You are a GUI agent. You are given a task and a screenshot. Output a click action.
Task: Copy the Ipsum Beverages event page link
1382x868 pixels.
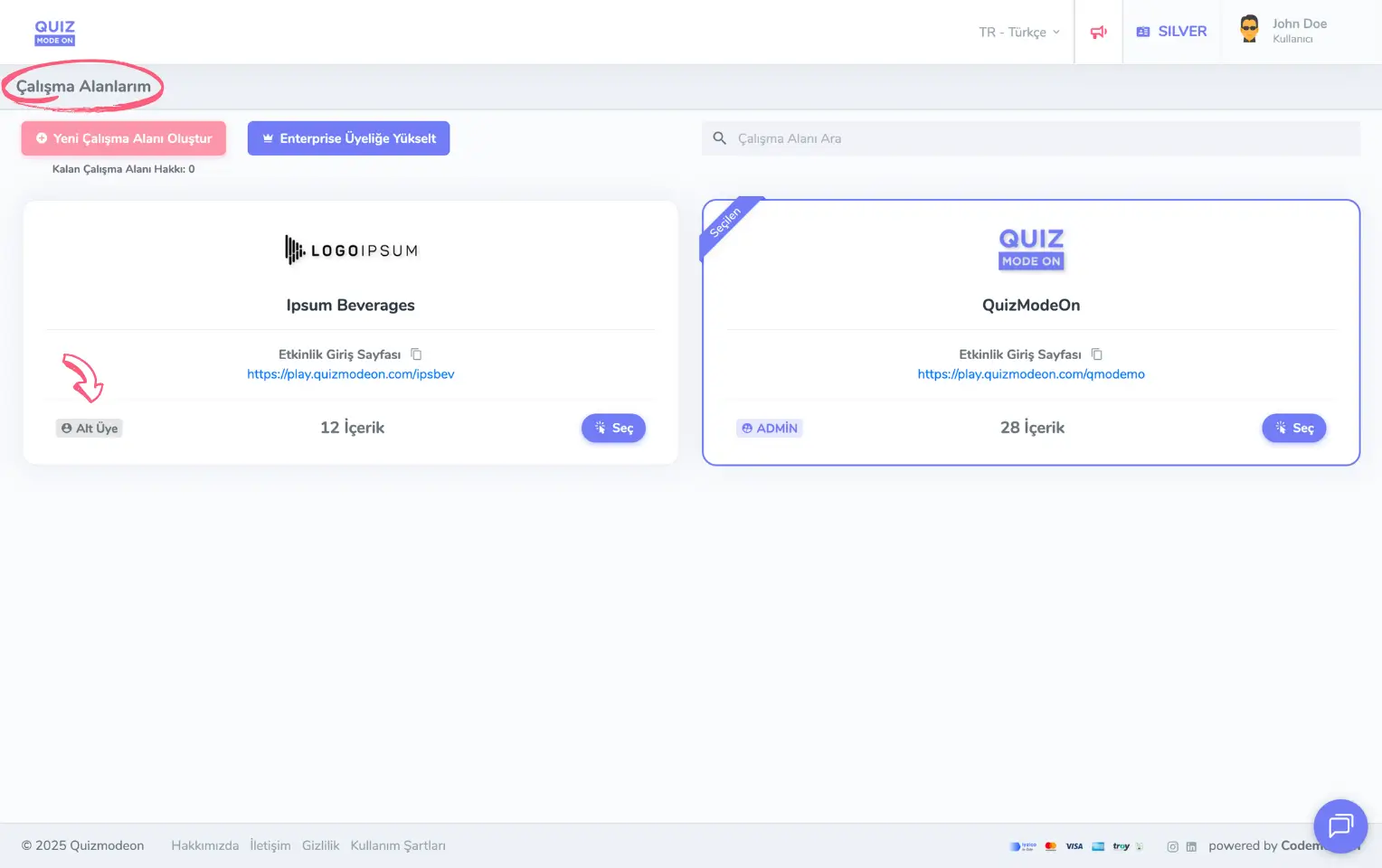coord(416,354)
